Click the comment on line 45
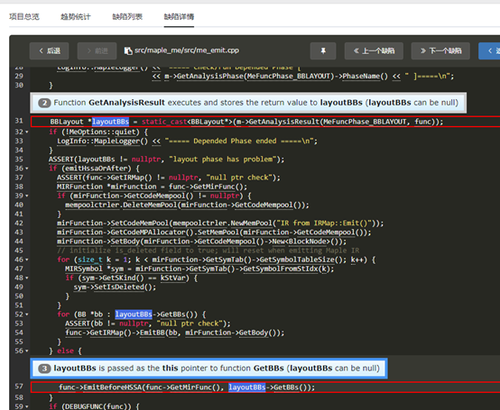The width and height of the screenshot is (500, 410). [208, 250]
